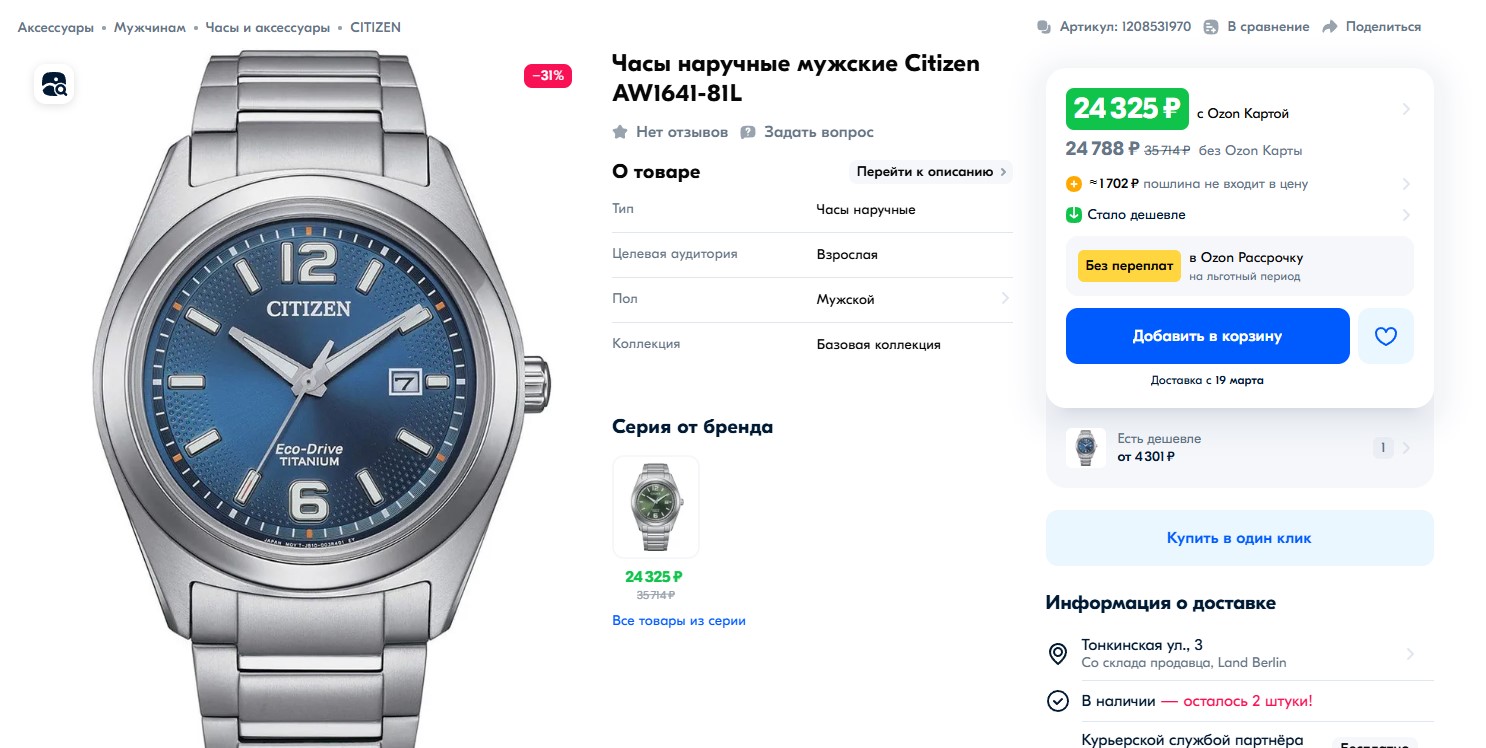Click 'Перейти к описанию' button
This screenshot has height=748, width=1486.
pos(931,171)
